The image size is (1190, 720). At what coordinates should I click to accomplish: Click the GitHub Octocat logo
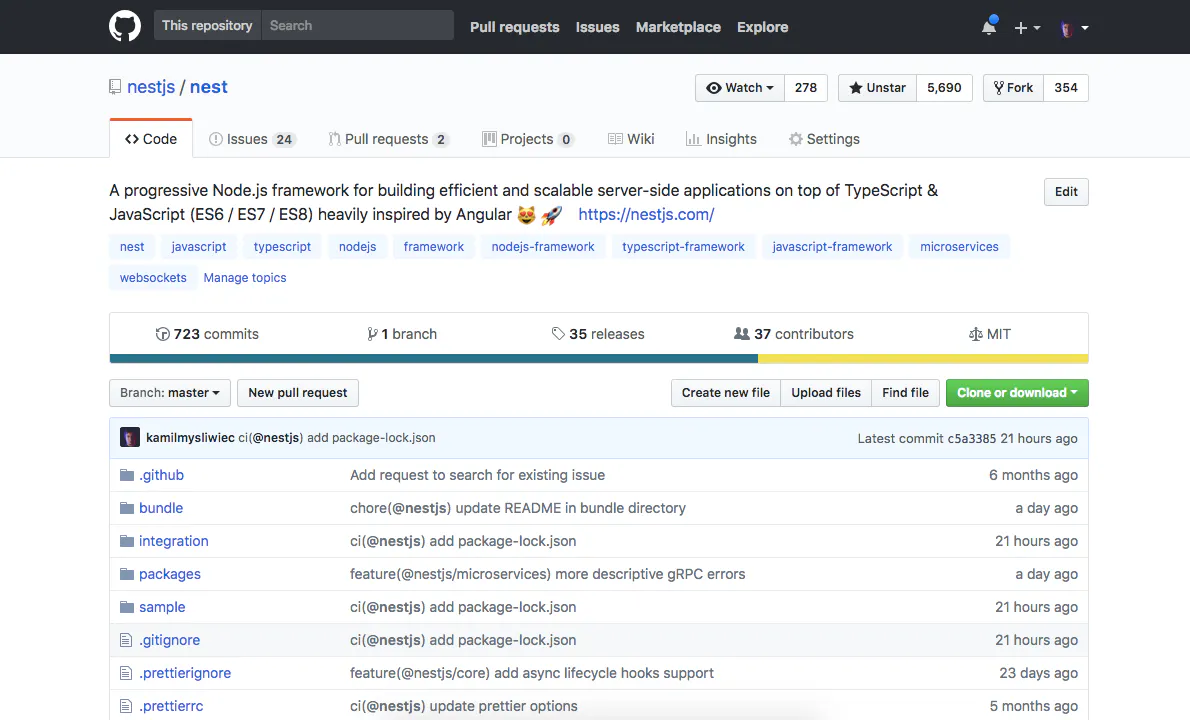124,27
